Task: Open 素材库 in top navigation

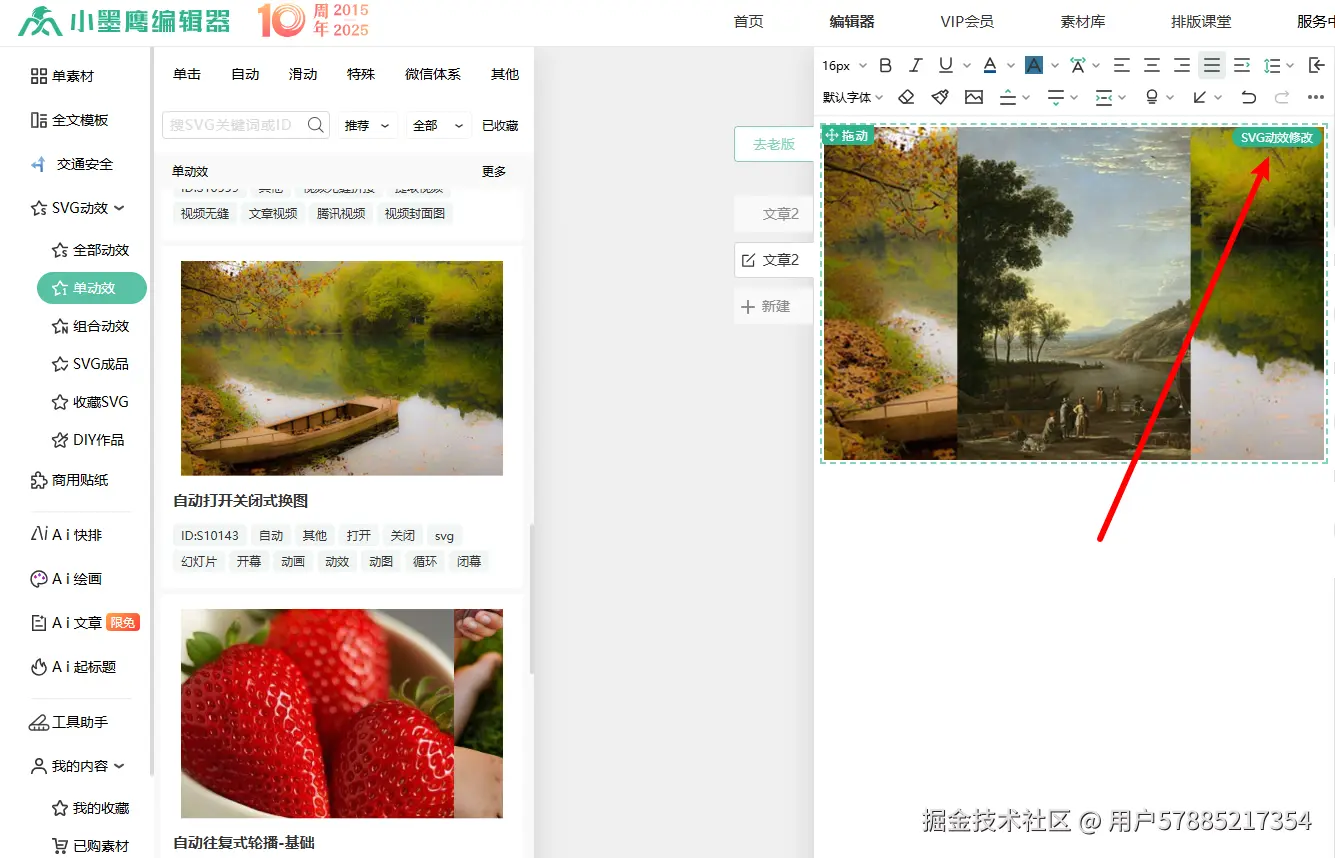Action: (x=1083, y=22)
